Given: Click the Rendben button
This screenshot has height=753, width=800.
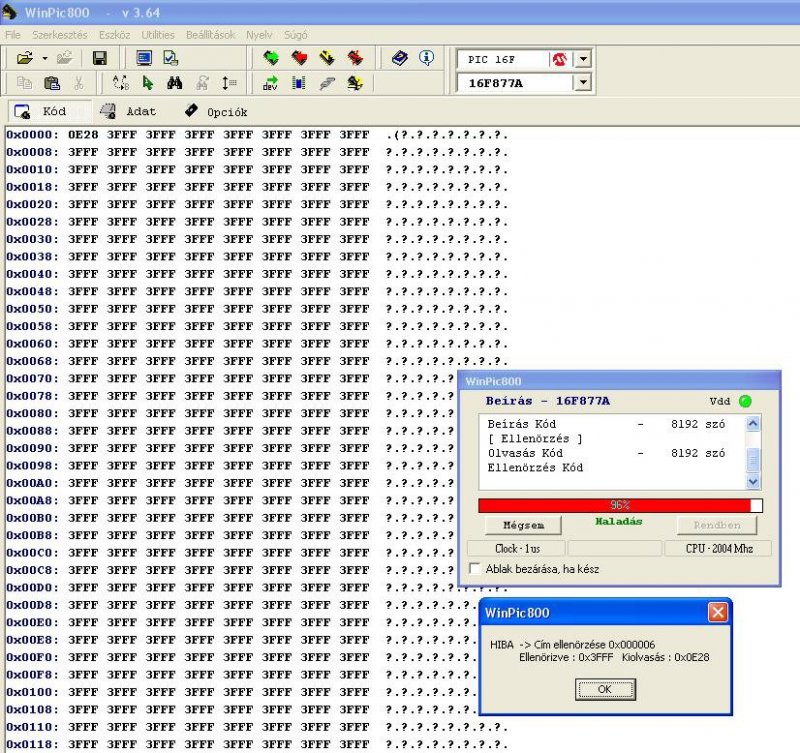Looking at the screenshot, I should click(717, 525).
